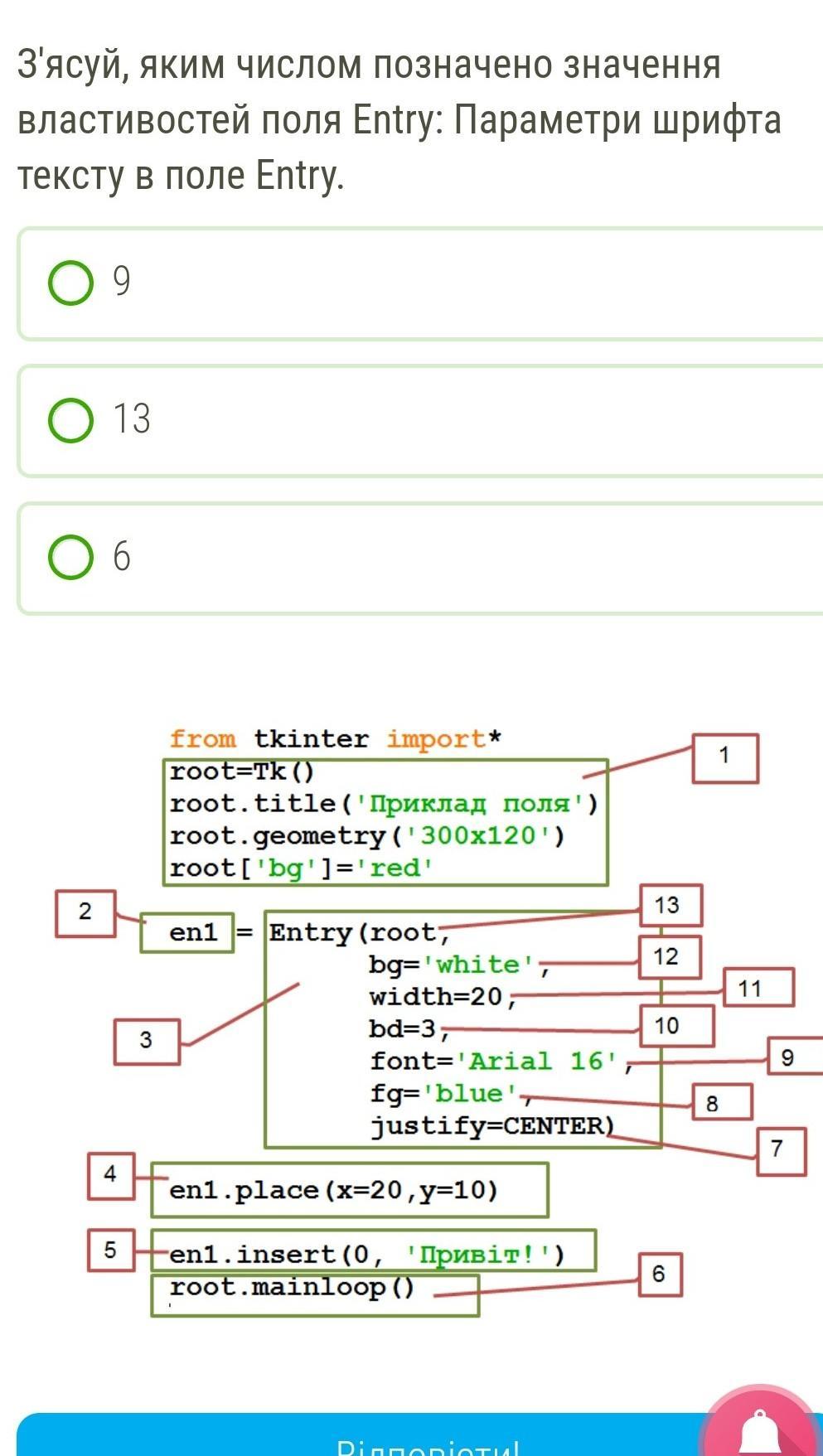
Task: Click red label box number 4 beside en1.place
Action: (111, 1175)
